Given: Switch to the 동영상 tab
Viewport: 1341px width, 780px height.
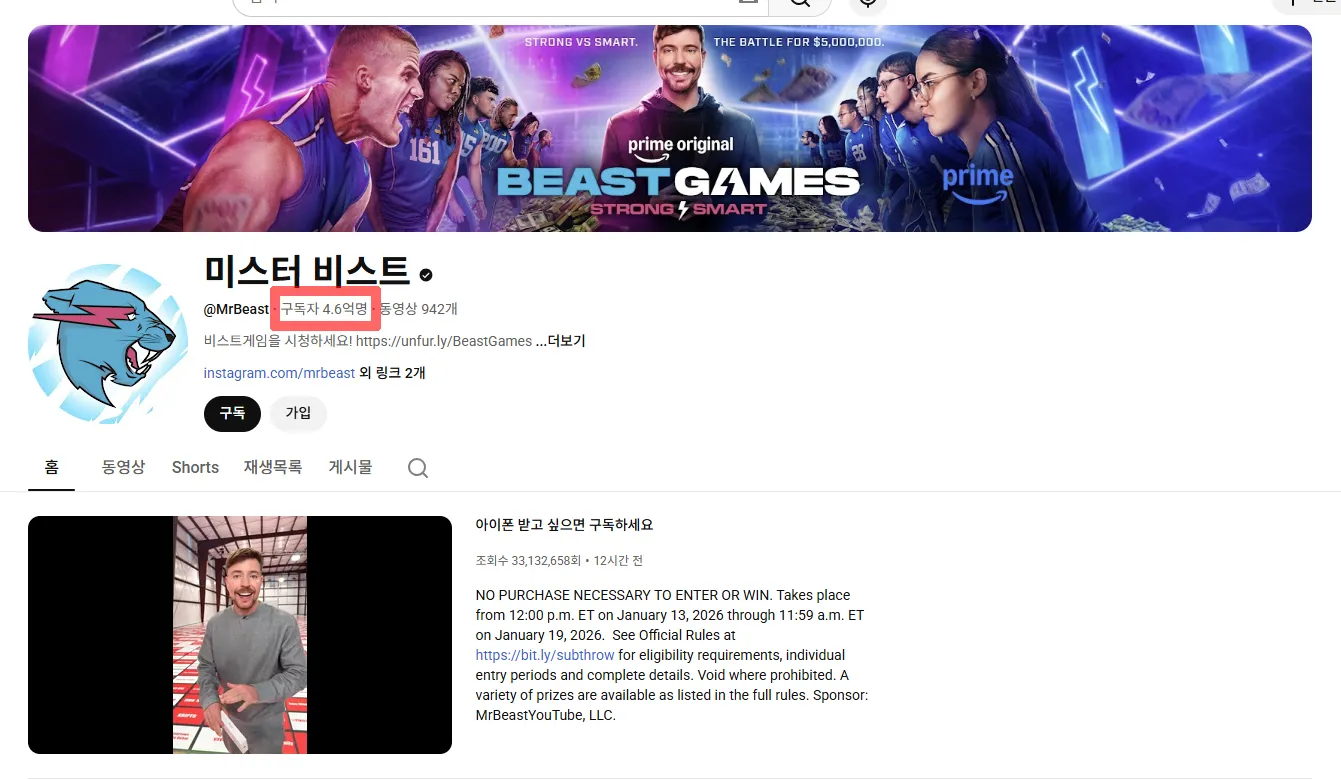Looking at the screenshot, I should (x=123, y=467).
